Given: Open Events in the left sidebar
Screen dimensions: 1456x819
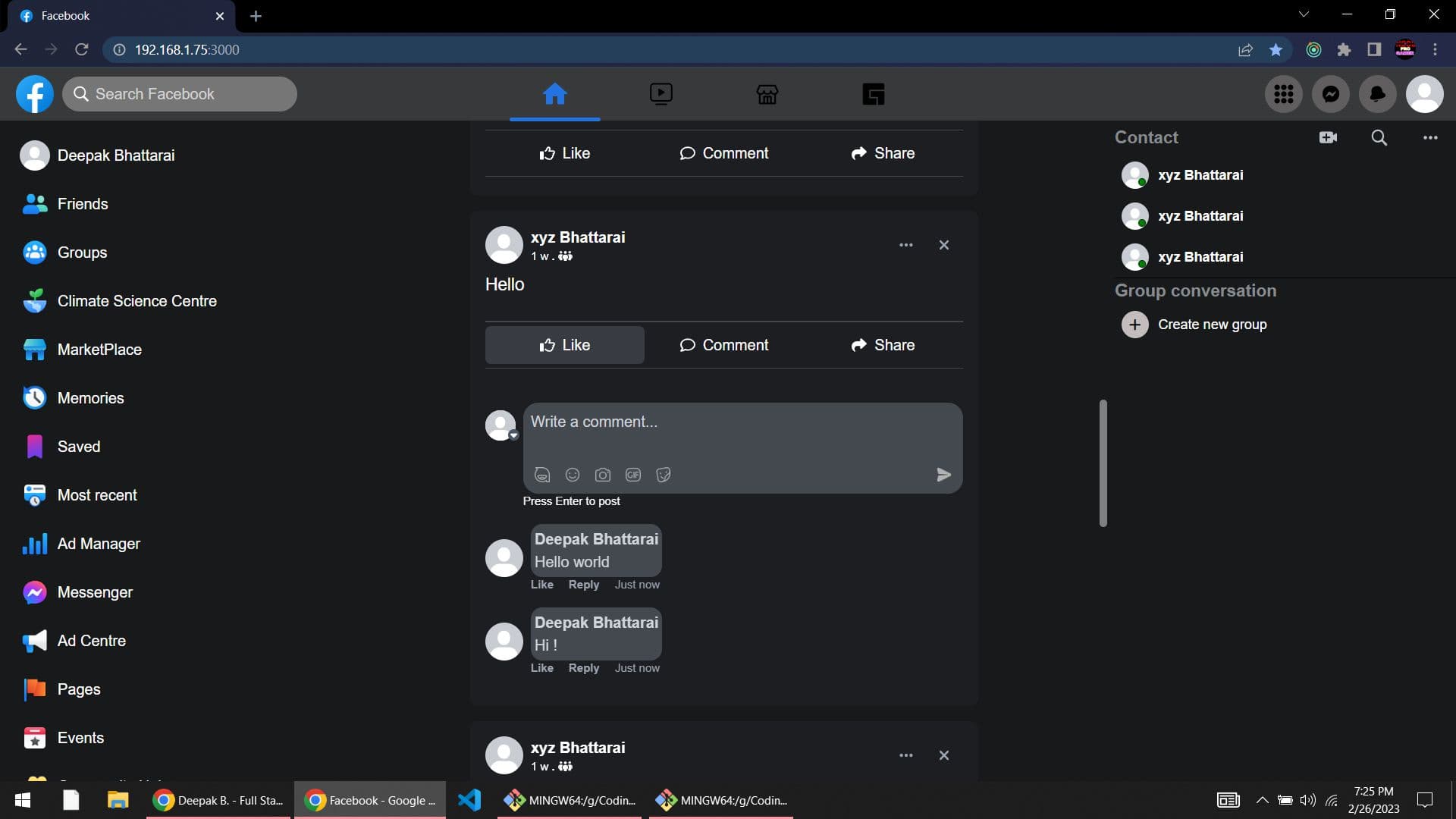Looking at the screenshot, I should pyautogui.click(x=64, y=738).
